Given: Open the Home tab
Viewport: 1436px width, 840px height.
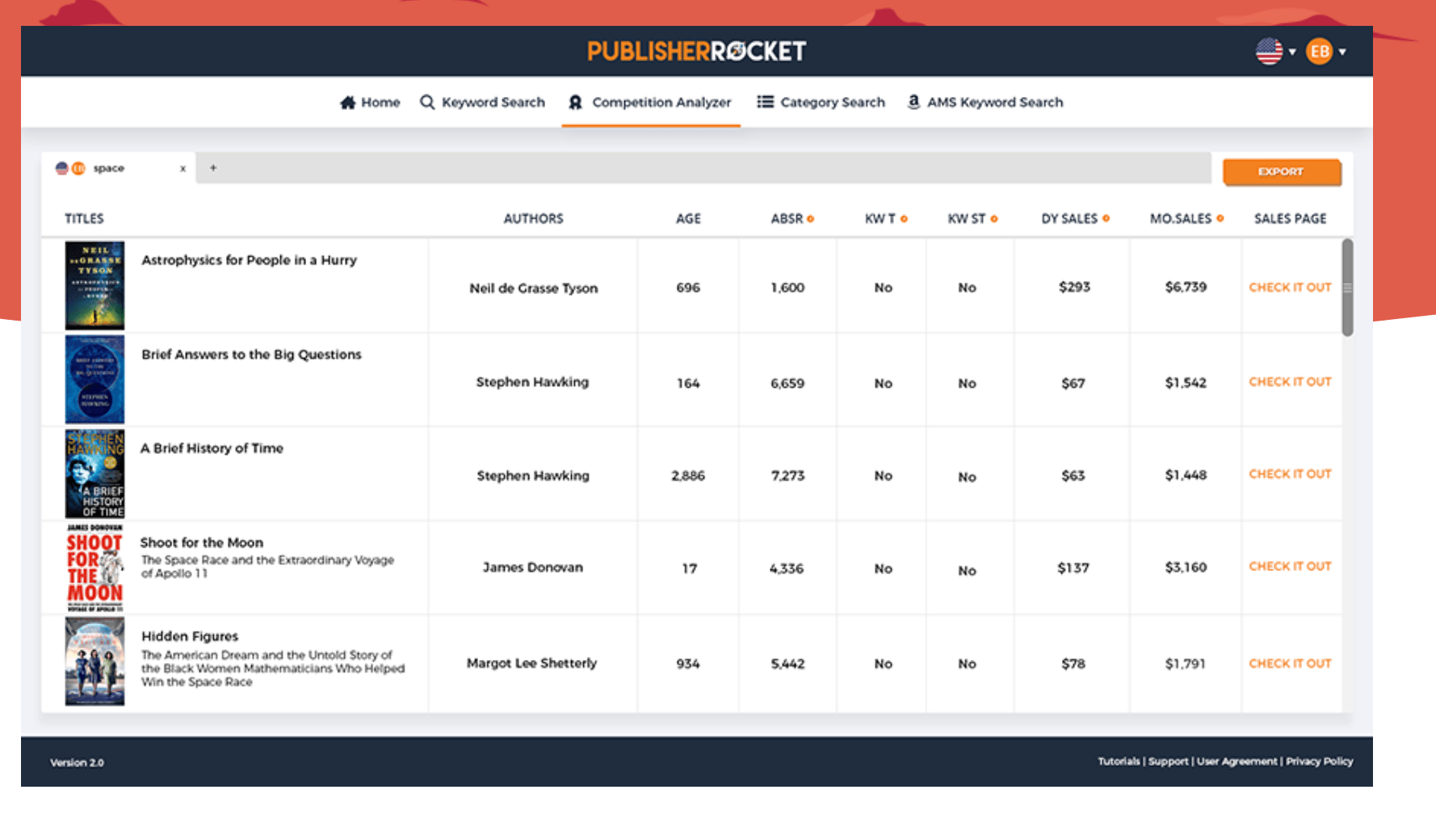Looking at the screenshot, I should coord(370,103).
